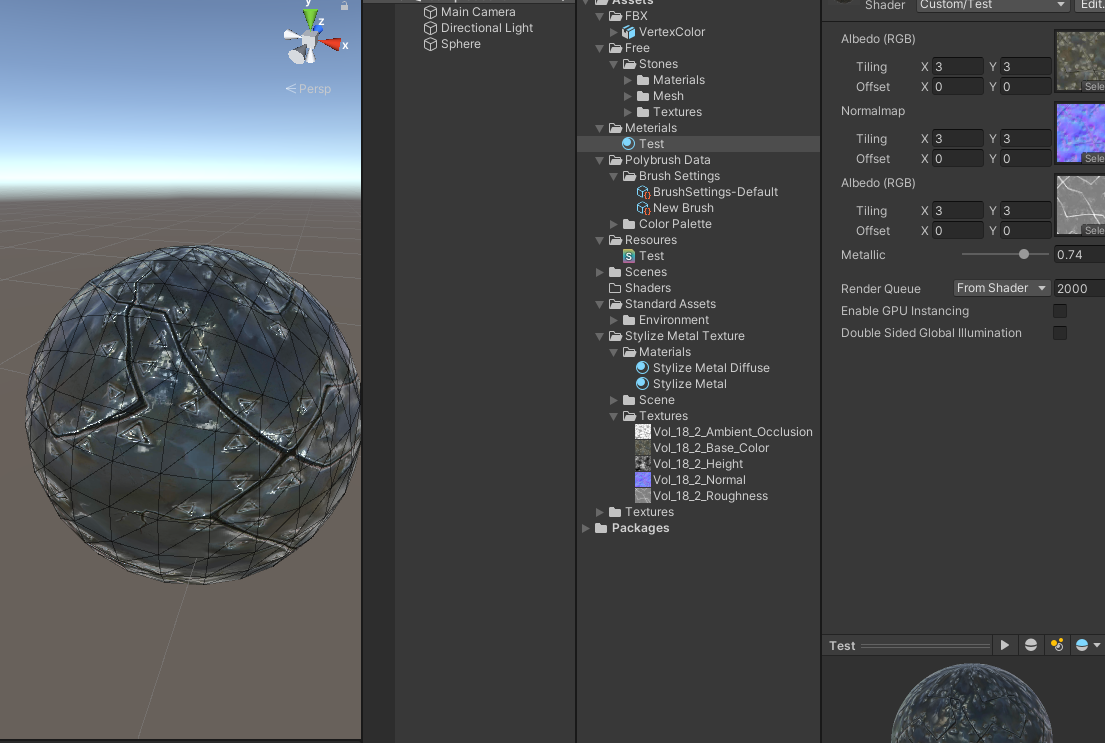The image size is (1105, 743).
Task: Click the Render Queue value field 2000
Action: click(1079, 288)
